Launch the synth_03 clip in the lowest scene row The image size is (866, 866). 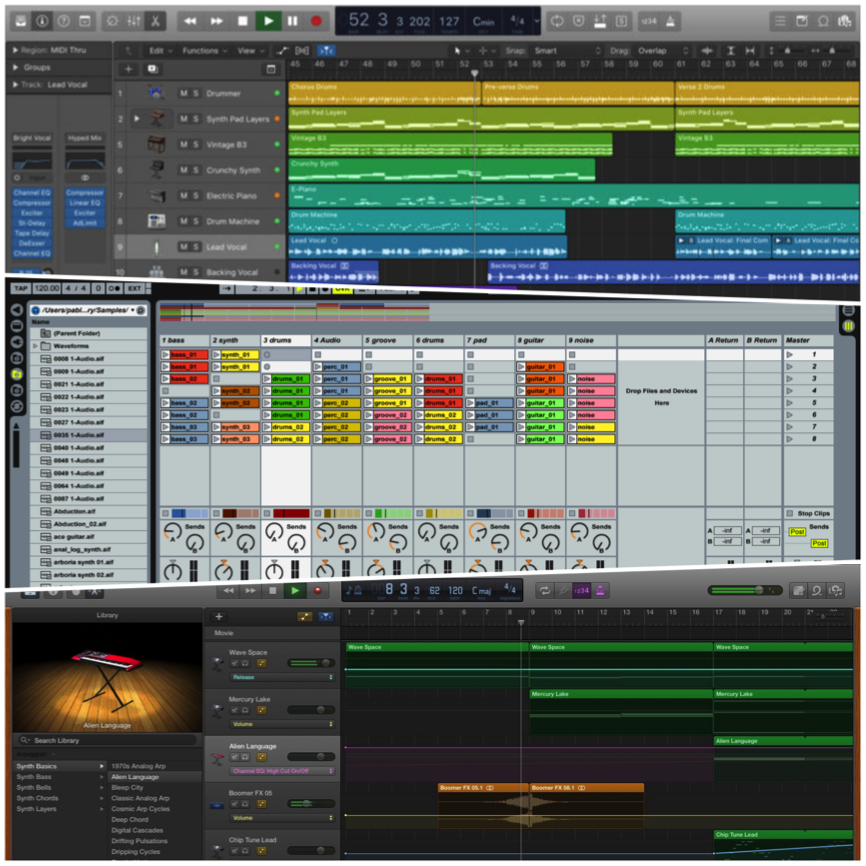236,439
